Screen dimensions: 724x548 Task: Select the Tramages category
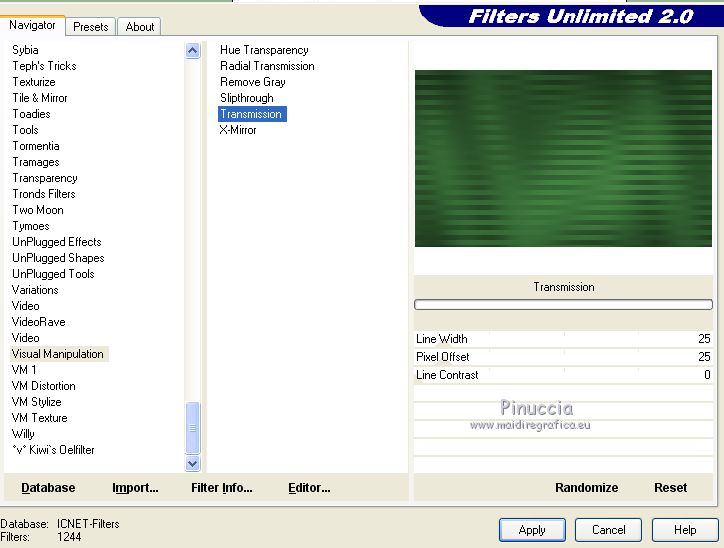(36, 162)
